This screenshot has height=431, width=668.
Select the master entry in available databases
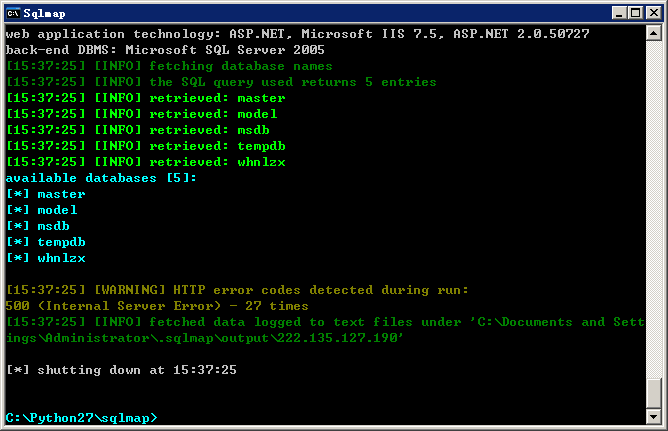[x=61, y=194]
